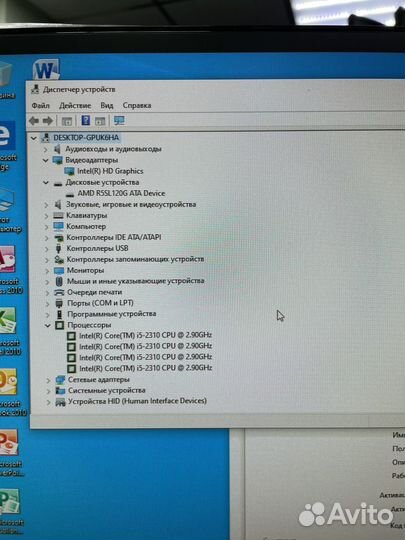Click the Мониторы display icon
This screenshot has width=405, height=540.
(x=59, y=271)
